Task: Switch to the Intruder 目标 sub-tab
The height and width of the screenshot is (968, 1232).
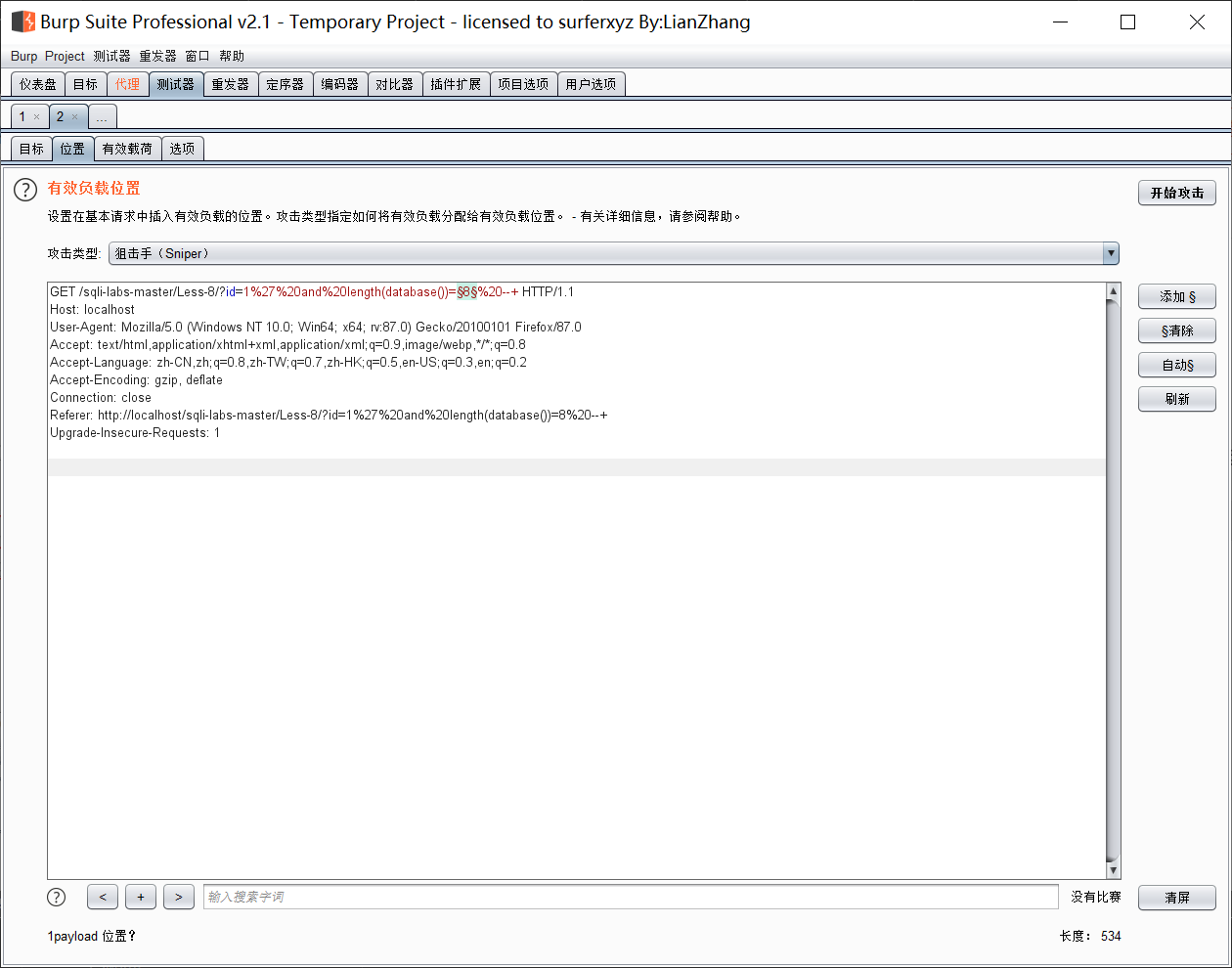Action: 31,149
